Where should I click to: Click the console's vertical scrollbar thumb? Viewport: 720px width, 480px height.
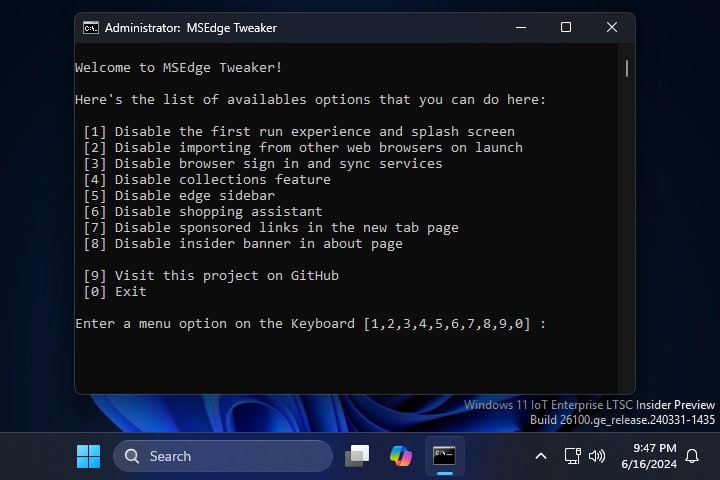(627, 68)
